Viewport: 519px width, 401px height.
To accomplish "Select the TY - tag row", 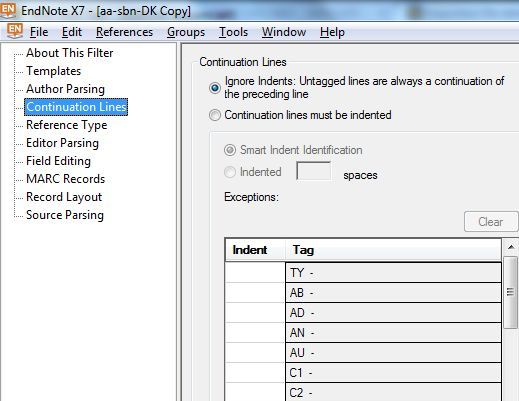I will click(x=393, y=273).
